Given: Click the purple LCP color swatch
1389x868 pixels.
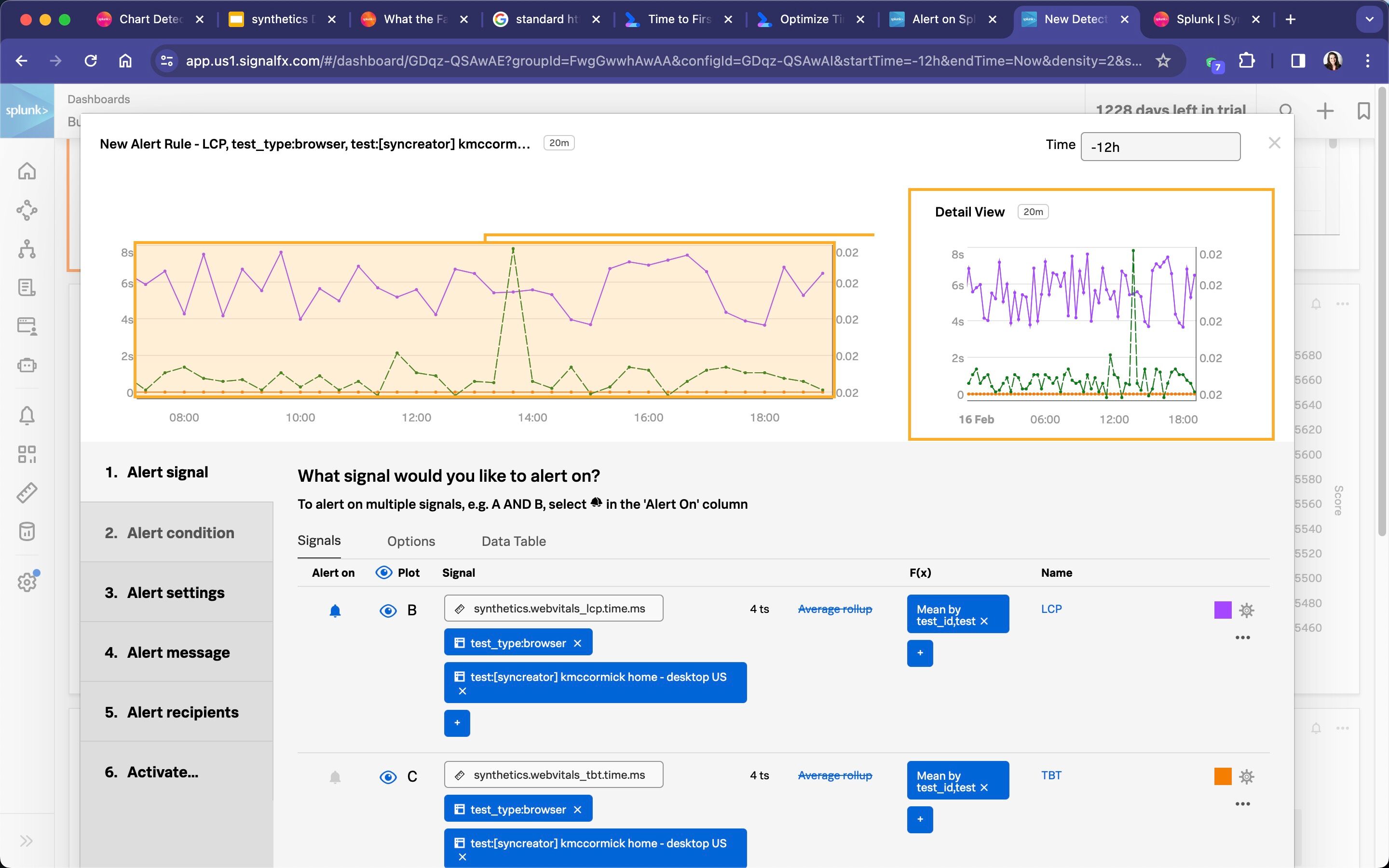Looking at the screenshot, I should click(x=1223, y=610).
